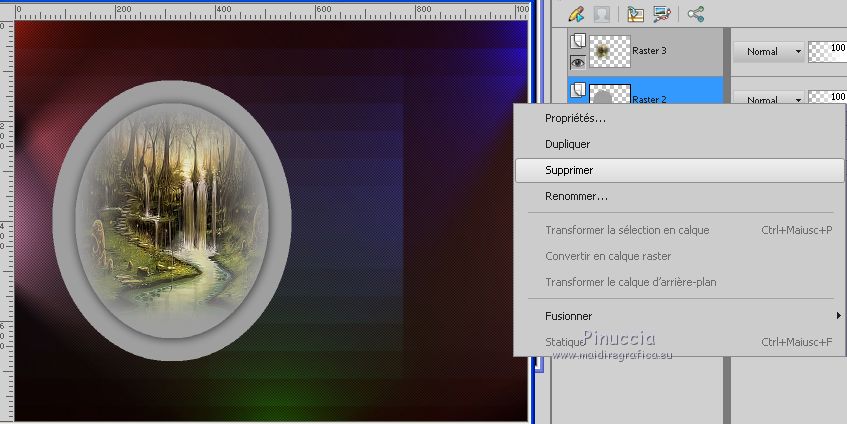Open the Raster 2 blend mode Normal dropdown
Screen dimensions: 847x424
(768, 98)
